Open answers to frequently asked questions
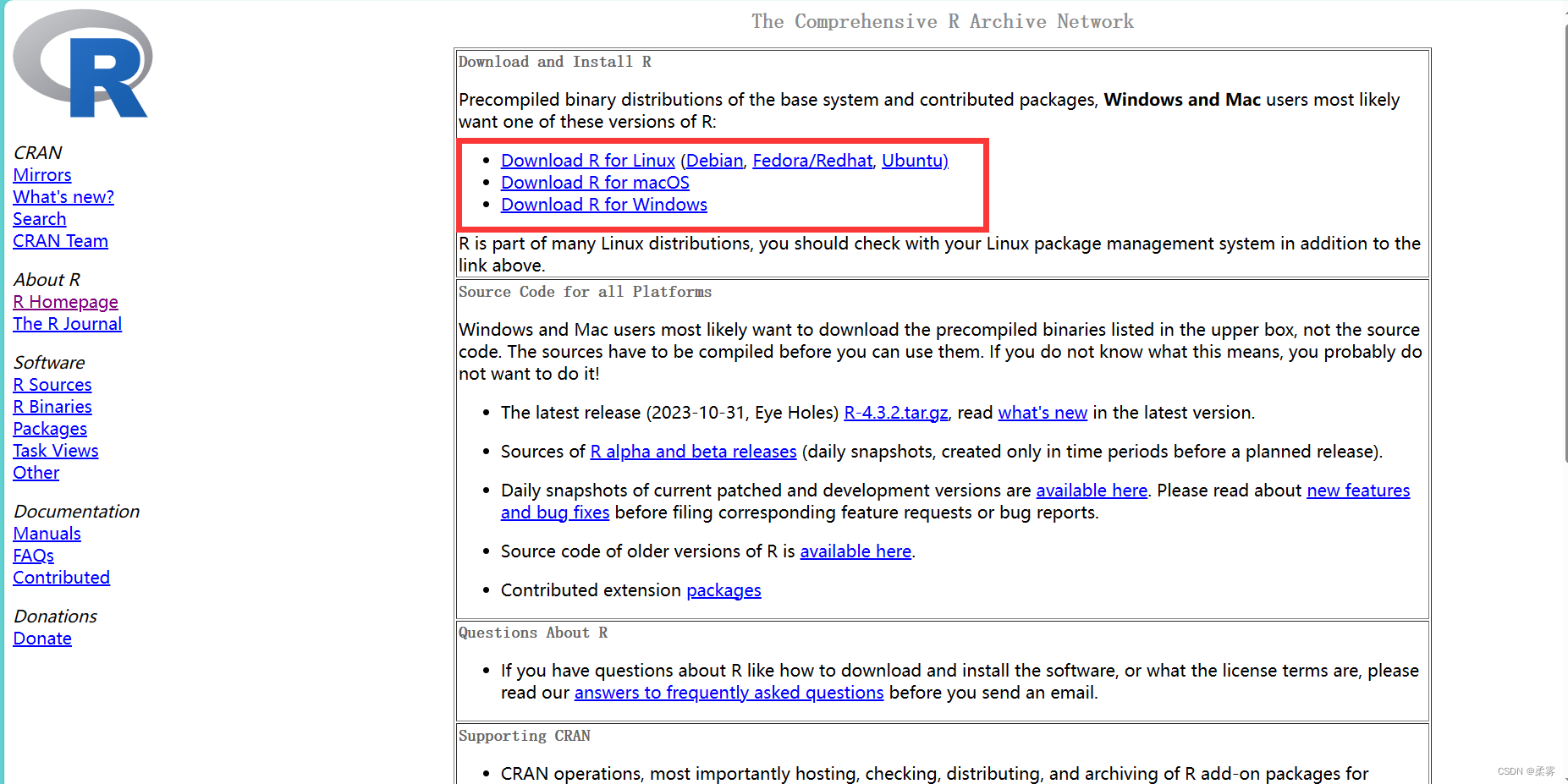This screenshot has height=784, width=1568. (x=729, y=693)
